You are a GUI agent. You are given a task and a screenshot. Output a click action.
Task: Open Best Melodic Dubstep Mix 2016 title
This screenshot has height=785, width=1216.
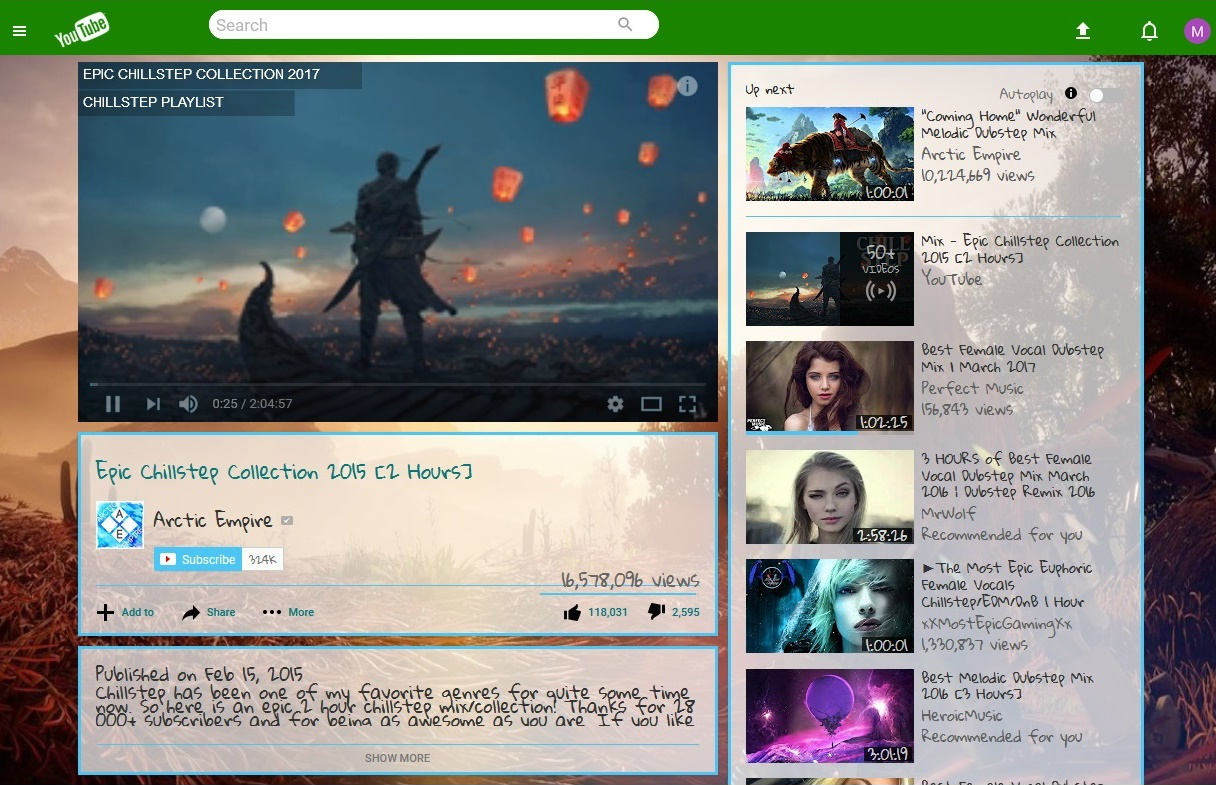[x=1008, y=685]
